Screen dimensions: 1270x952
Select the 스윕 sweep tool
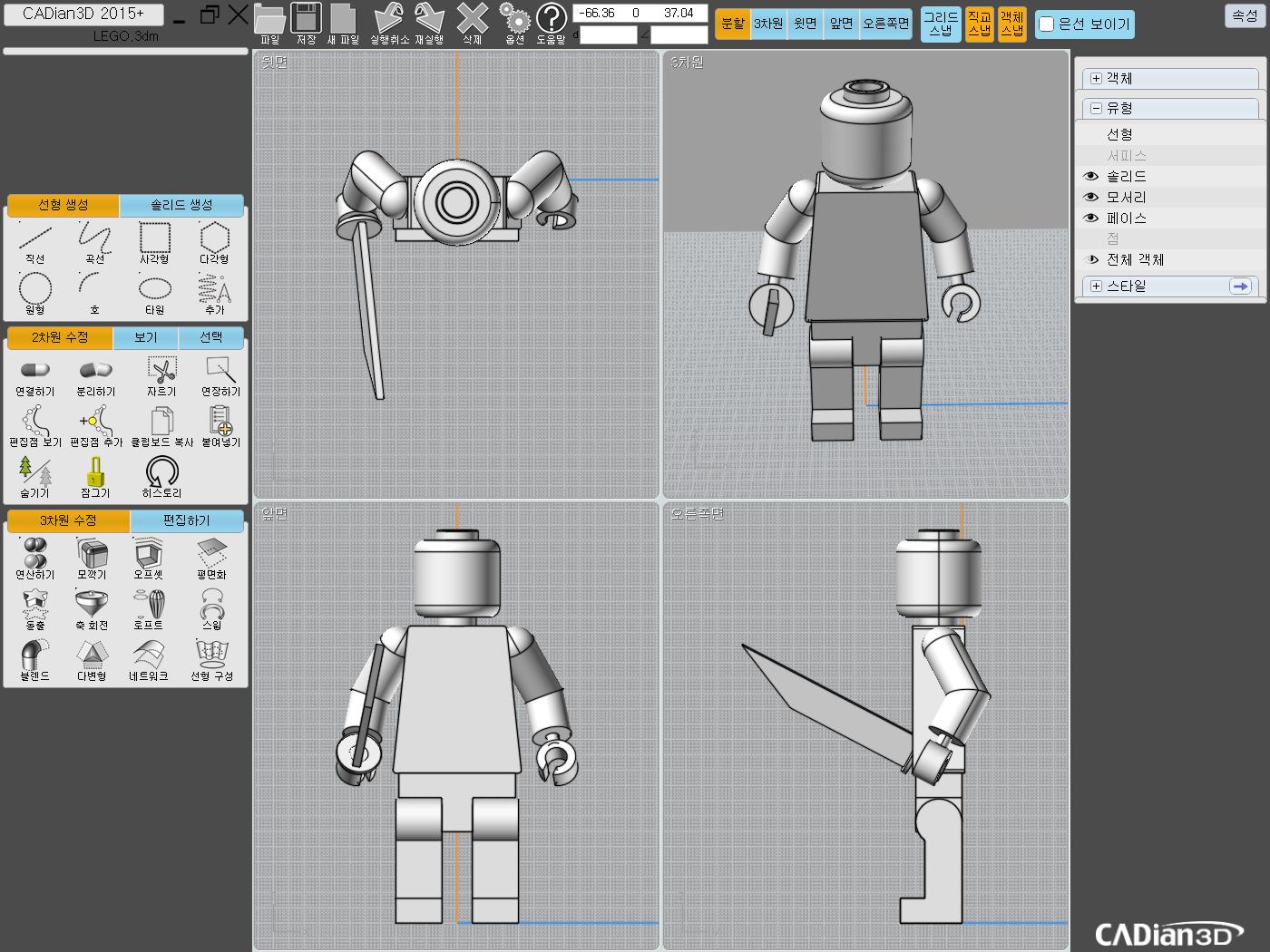tap(211, 607)
